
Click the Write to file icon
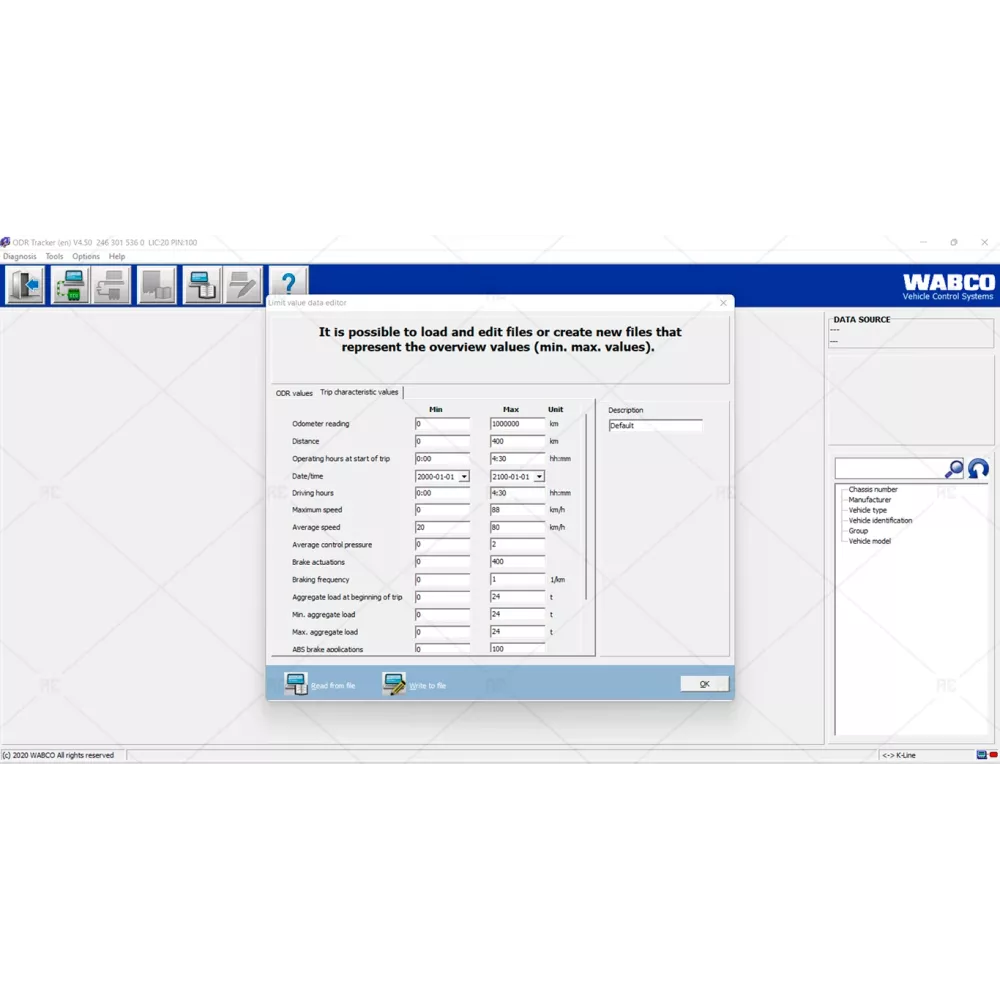click(x=394, y=685)
